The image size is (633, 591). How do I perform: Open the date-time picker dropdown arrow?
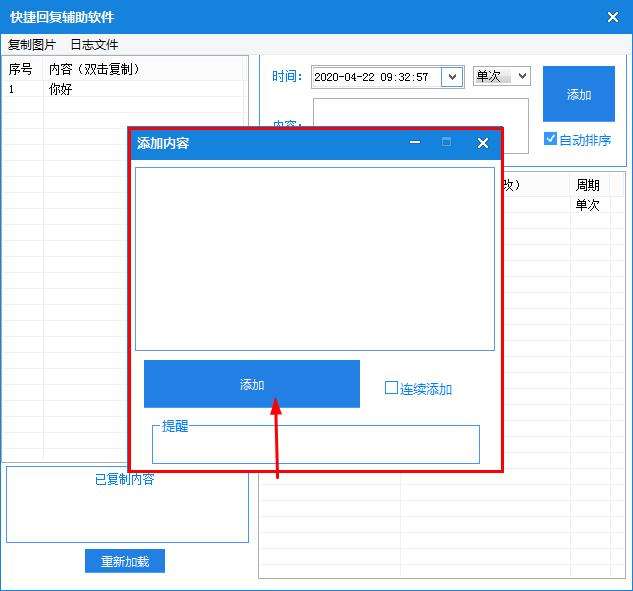click(452, 77)
